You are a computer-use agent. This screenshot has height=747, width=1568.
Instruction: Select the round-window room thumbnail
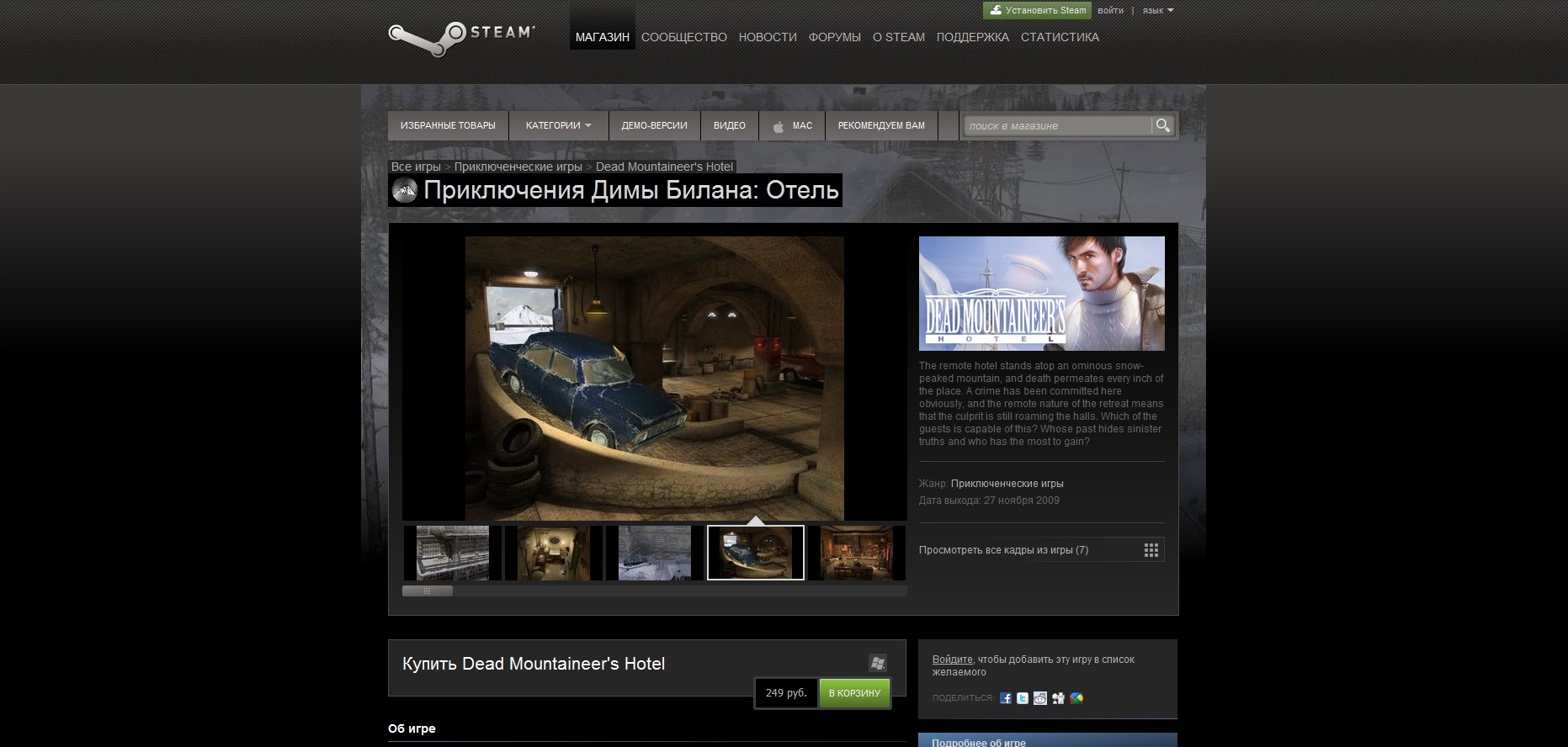tap(554, 554)
